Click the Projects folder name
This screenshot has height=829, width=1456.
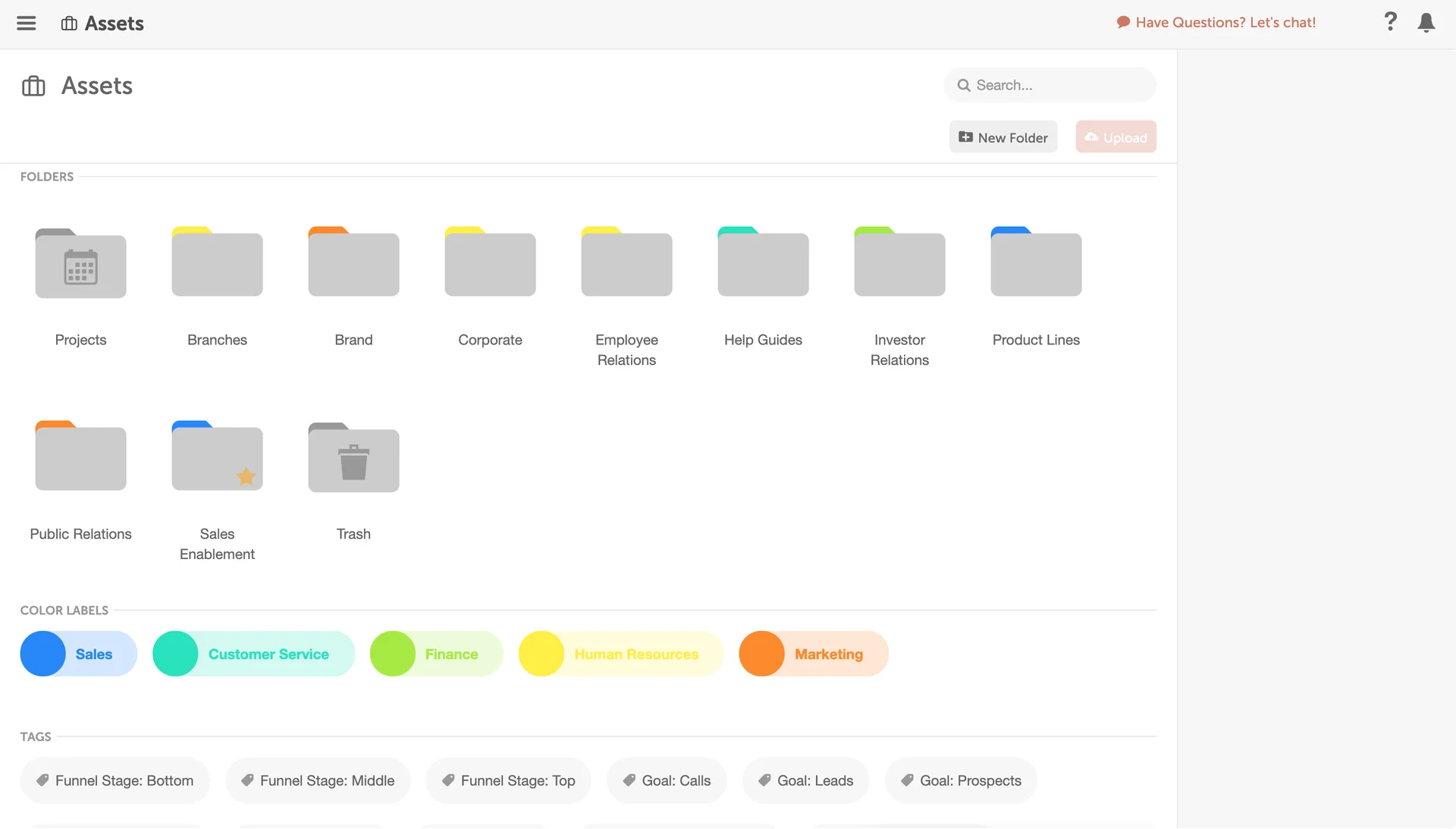[x=80, y=340]
